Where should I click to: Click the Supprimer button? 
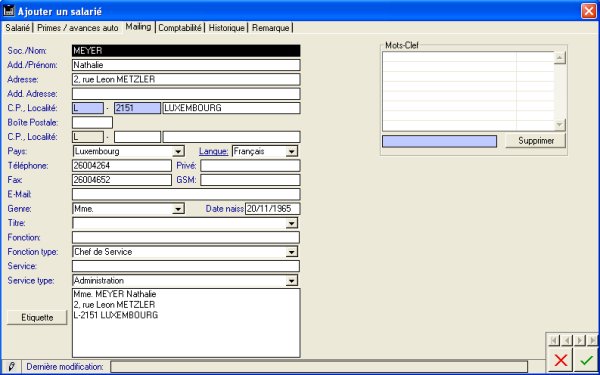[x=536, y=141]
